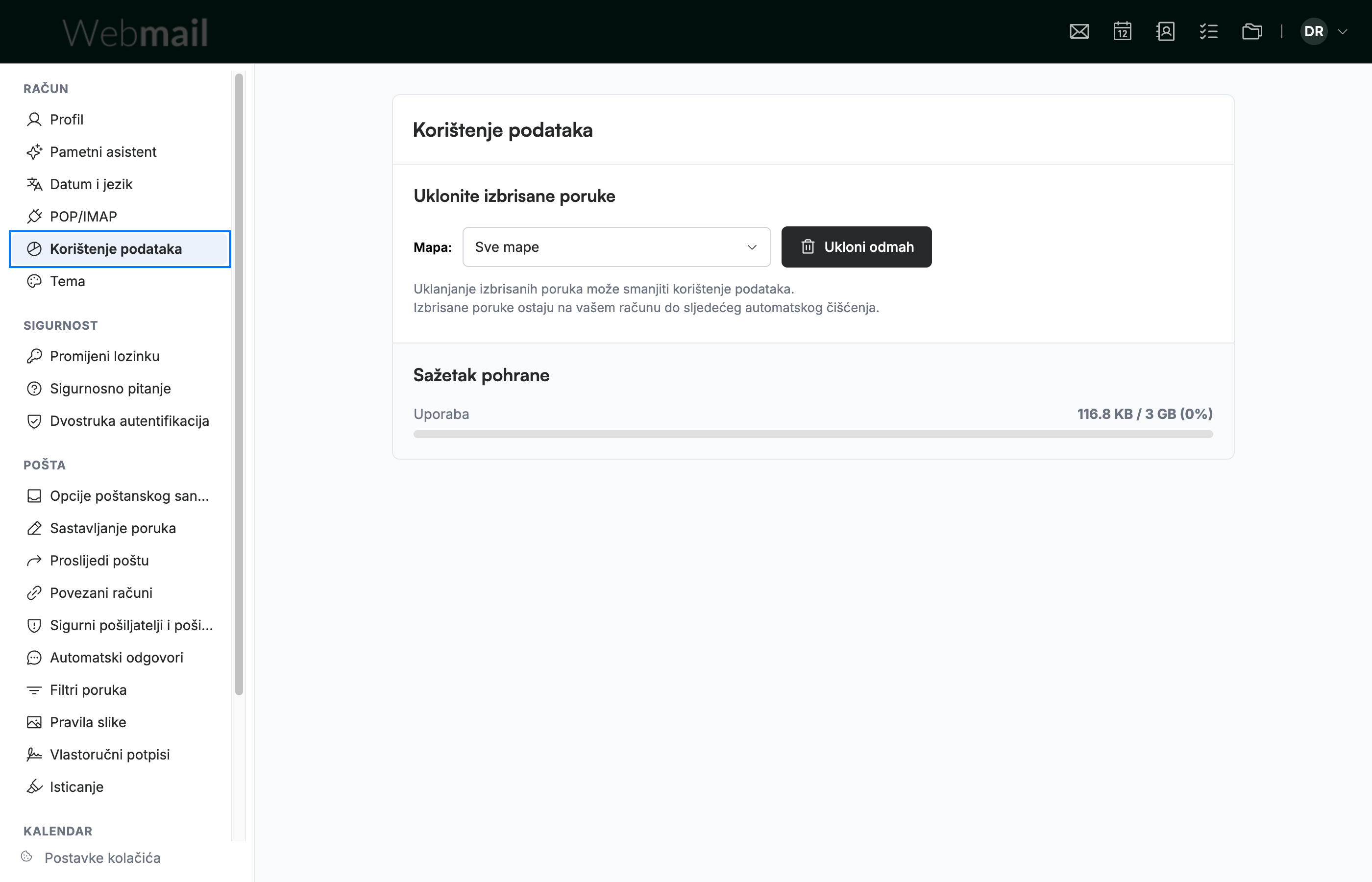1372x882 pixels.
Task: Open the Calendar icon in header
Action: (x=1122, y=31)
